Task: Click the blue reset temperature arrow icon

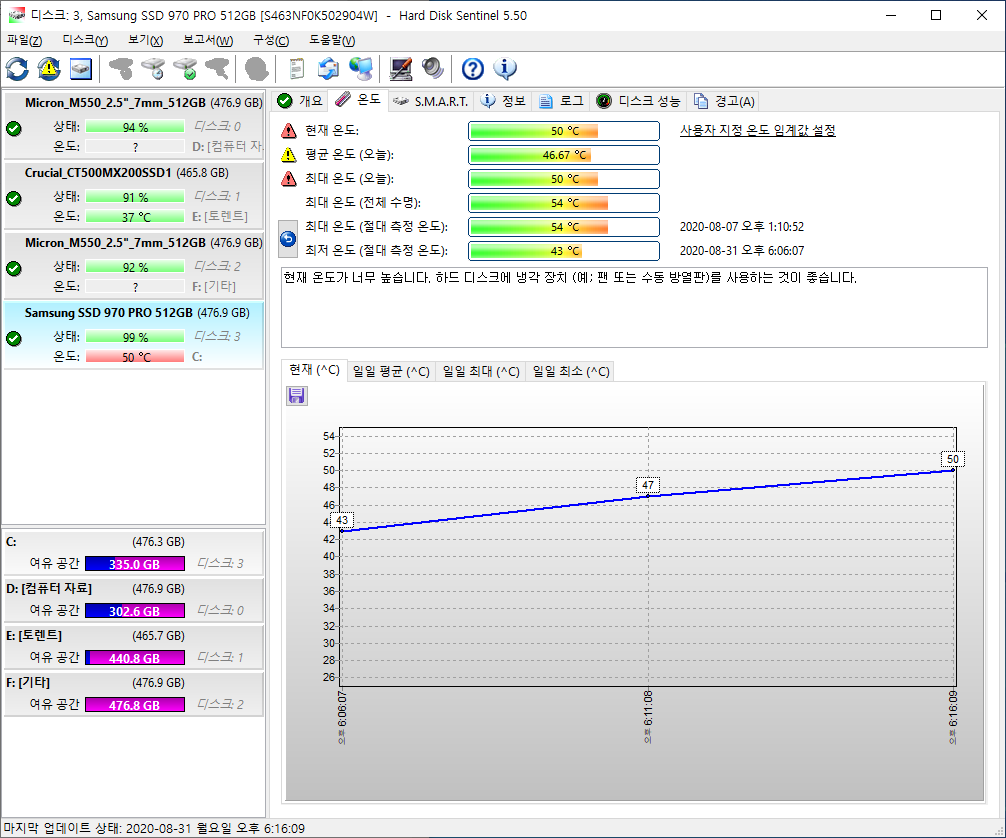Action: 288,239
